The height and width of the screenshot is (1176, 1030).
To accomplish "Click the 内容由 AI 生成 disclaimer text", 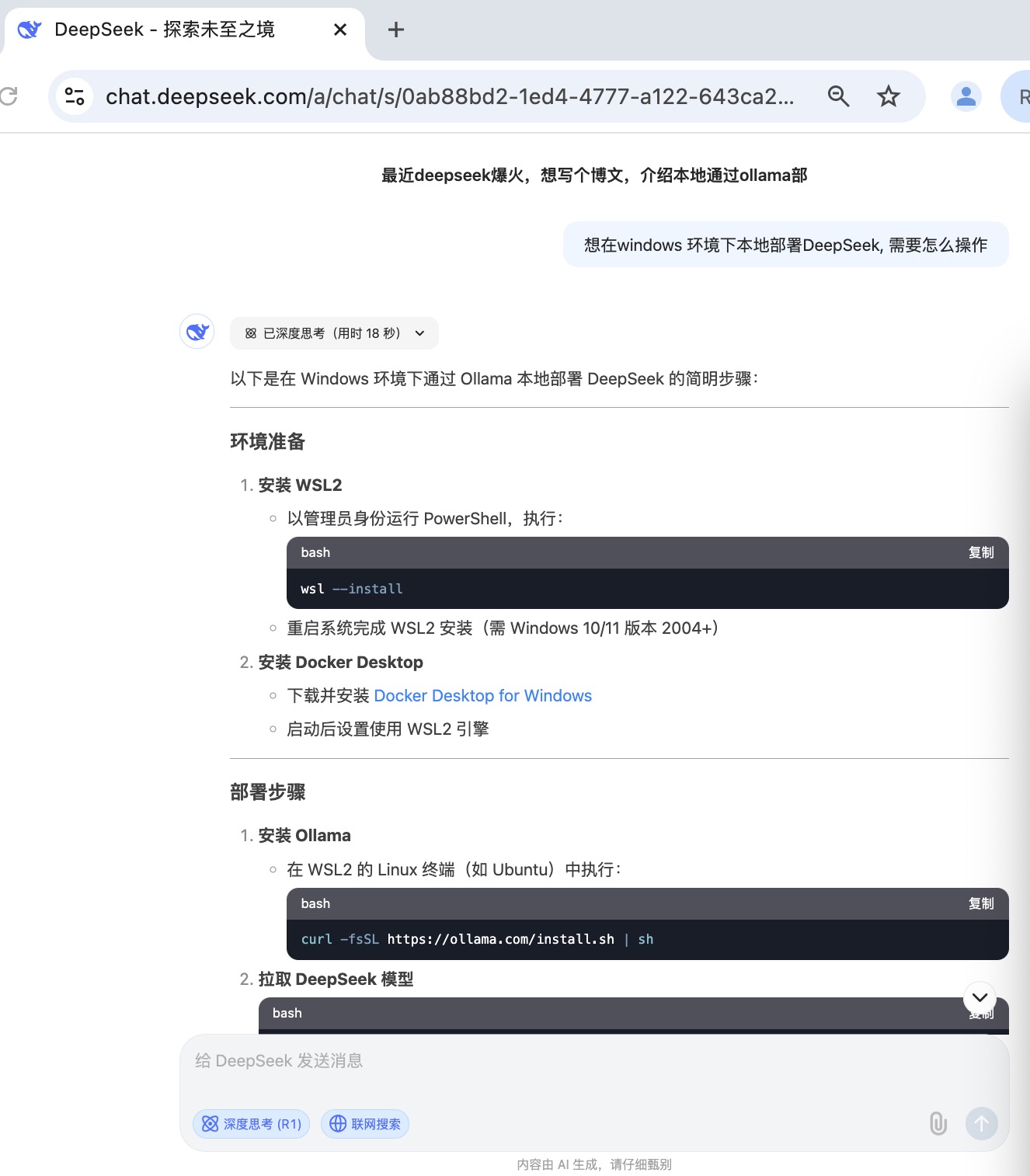I will (x=594, y=1164).
